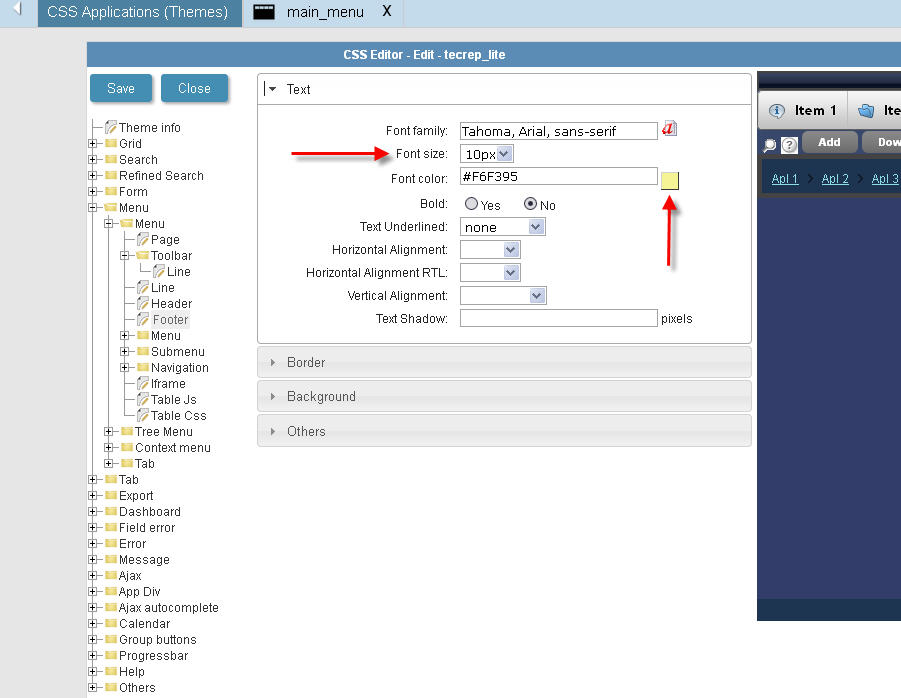
Task: Click the help question mark icon
Action: click(x=790, y=145)
